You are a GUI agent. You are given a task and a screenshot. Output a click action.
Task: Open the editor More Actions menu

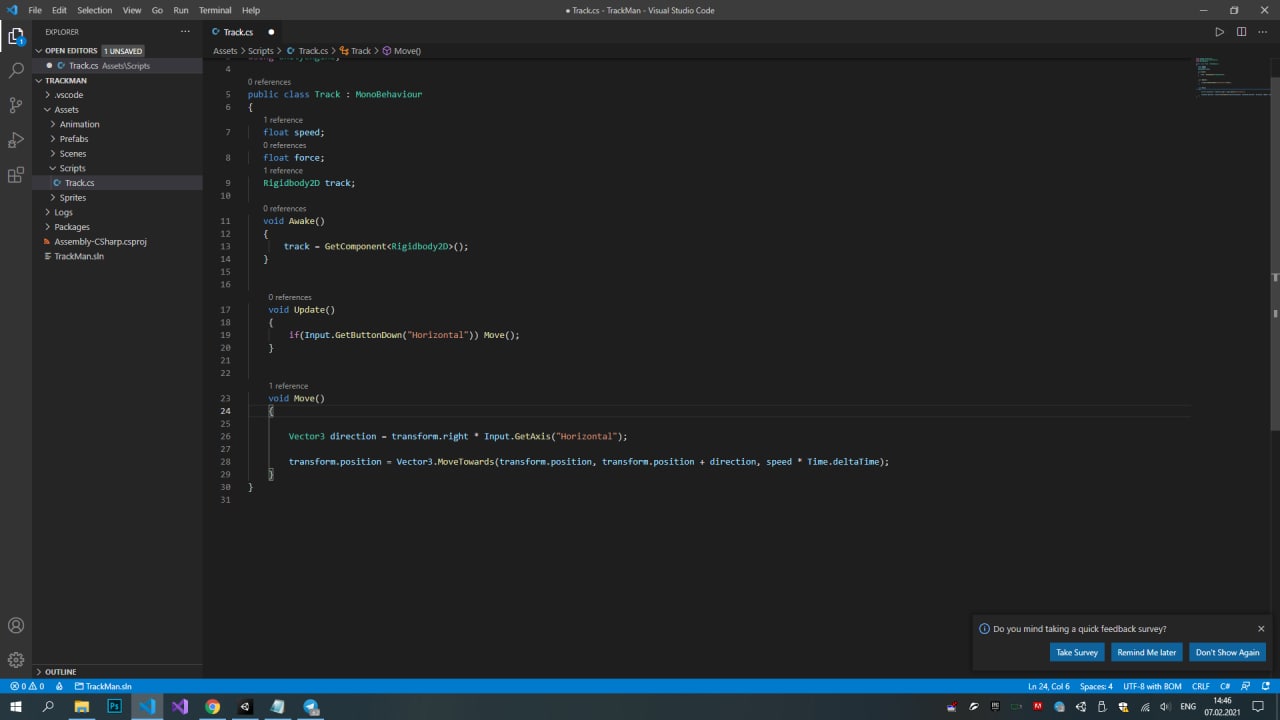click(1263, 32)
